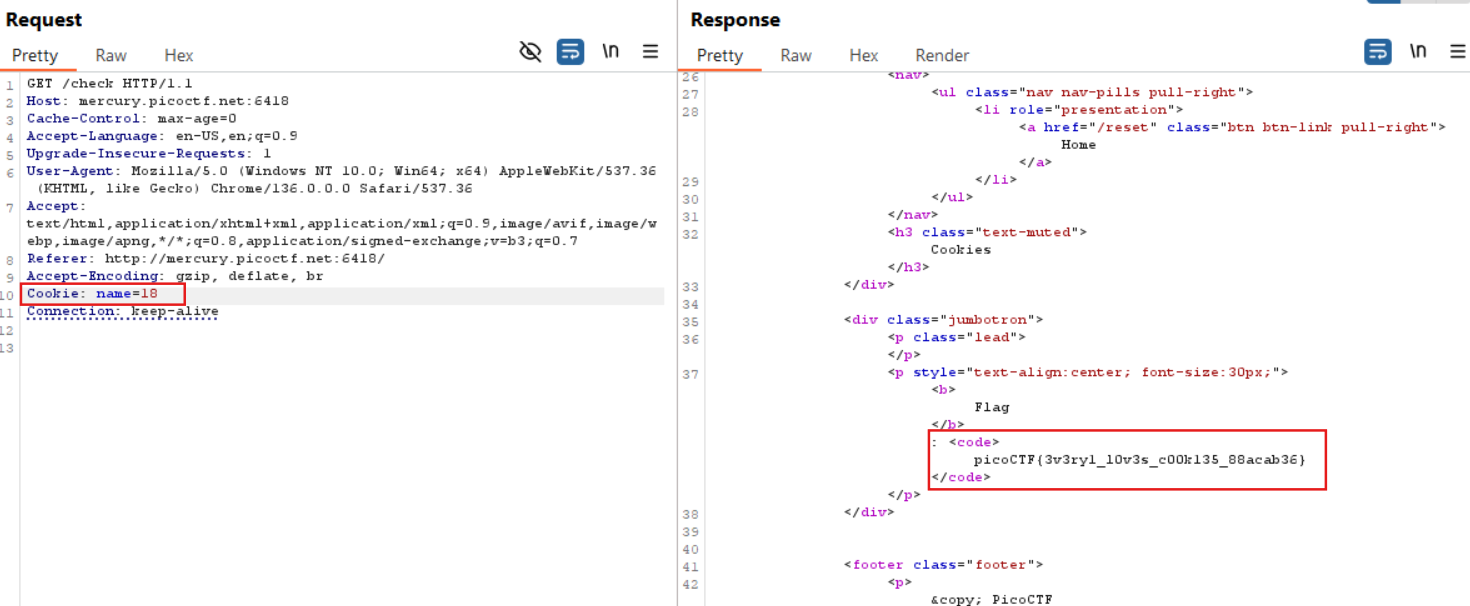
Task: Switch Response view to Hex tab
Action: pyautogui.click(x=863, y=56)
